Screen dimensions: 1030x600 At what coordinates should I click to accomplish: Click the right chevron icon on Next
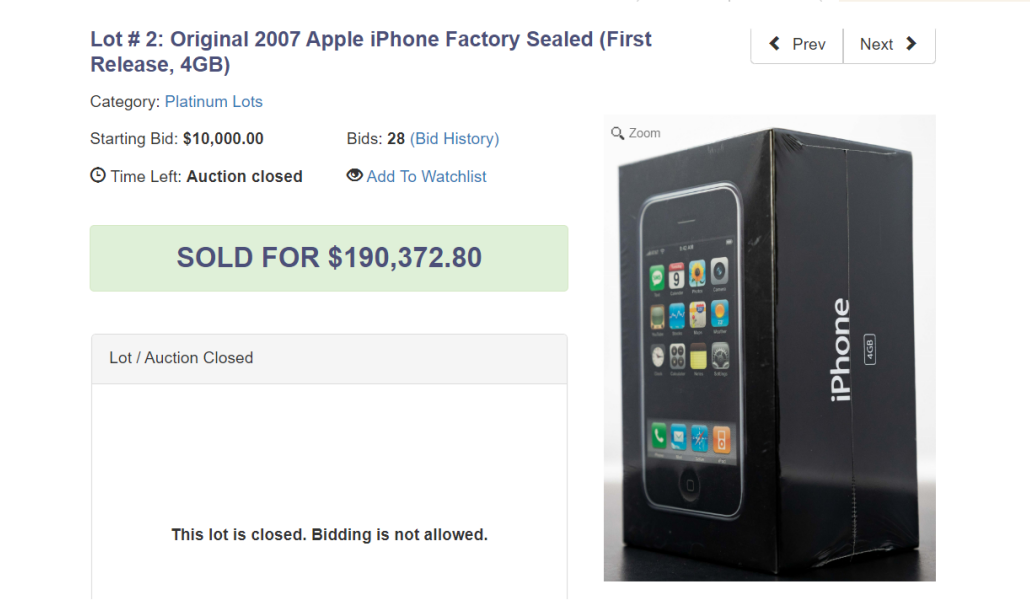(911, 44)
